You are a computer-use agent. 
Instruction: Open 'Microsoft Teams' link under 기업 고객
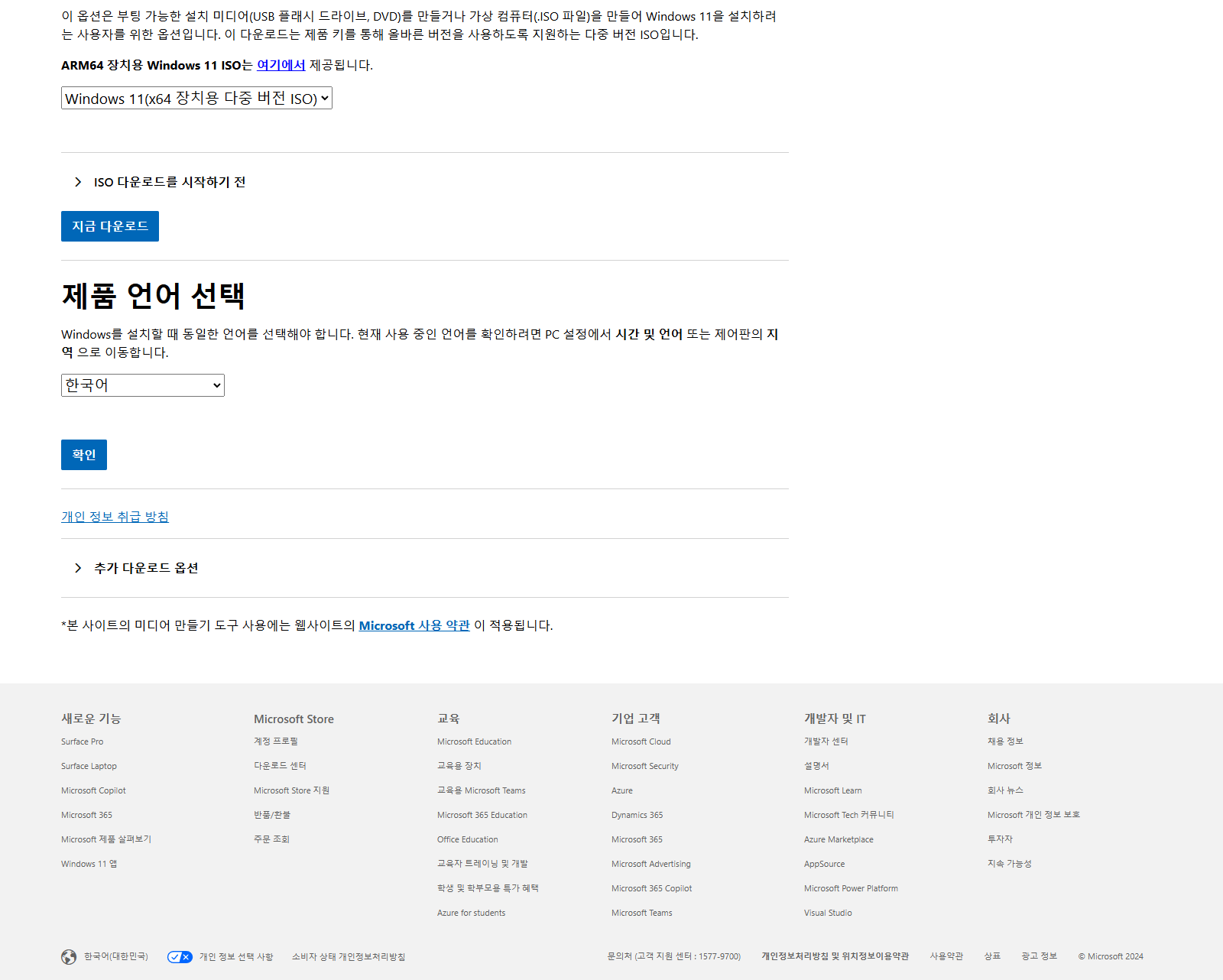tap(641, 913)
